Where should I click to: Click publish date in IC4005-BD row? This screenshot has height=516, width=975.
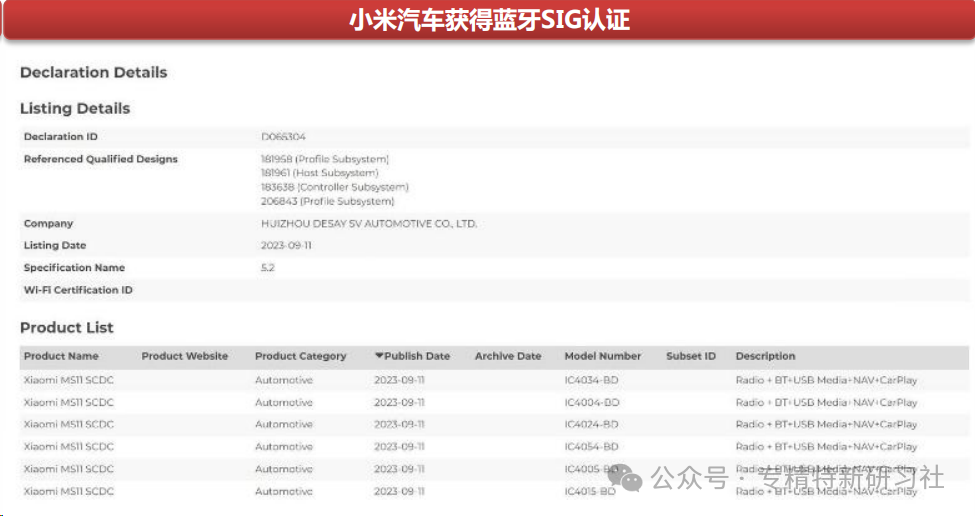(399, 469)
